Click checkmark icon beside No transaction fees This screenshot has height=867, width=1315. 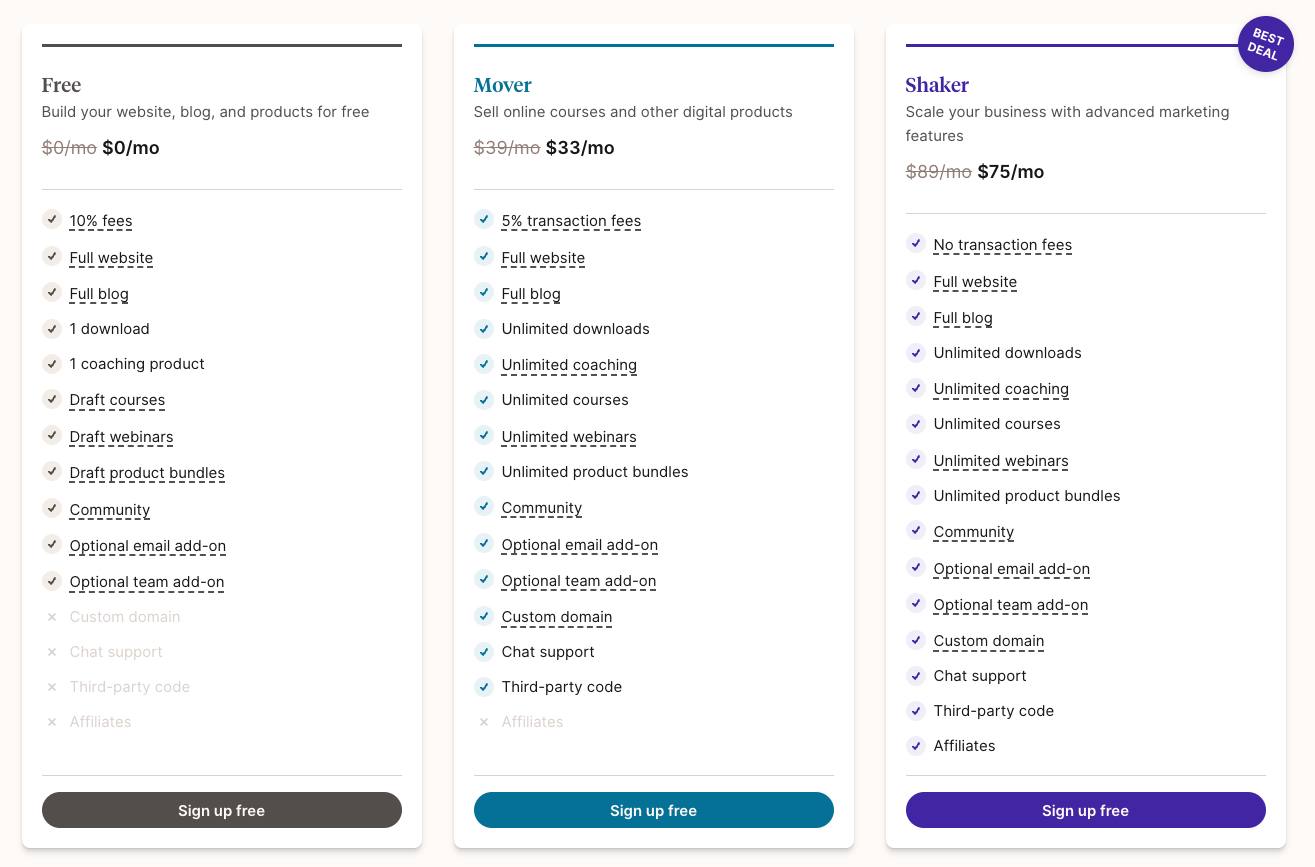[x=916, y=244]
